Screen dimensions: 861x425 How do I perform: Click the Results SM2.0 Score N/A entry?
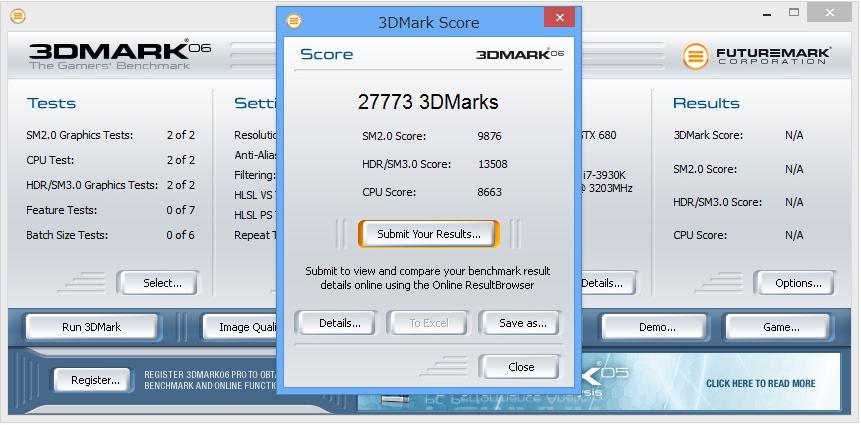(739, 169)
